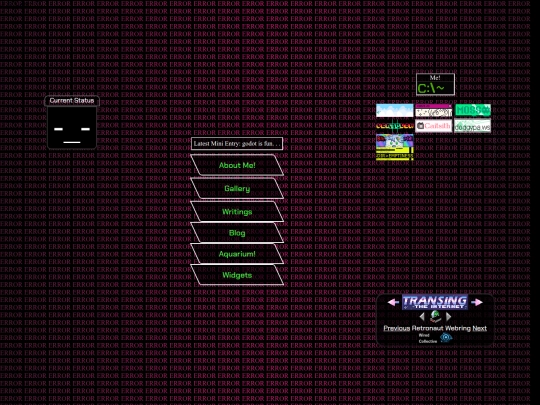Open the Caitsith site badge
The width and height of the screenshot is (540, 405).
click(x=434, y=126)
